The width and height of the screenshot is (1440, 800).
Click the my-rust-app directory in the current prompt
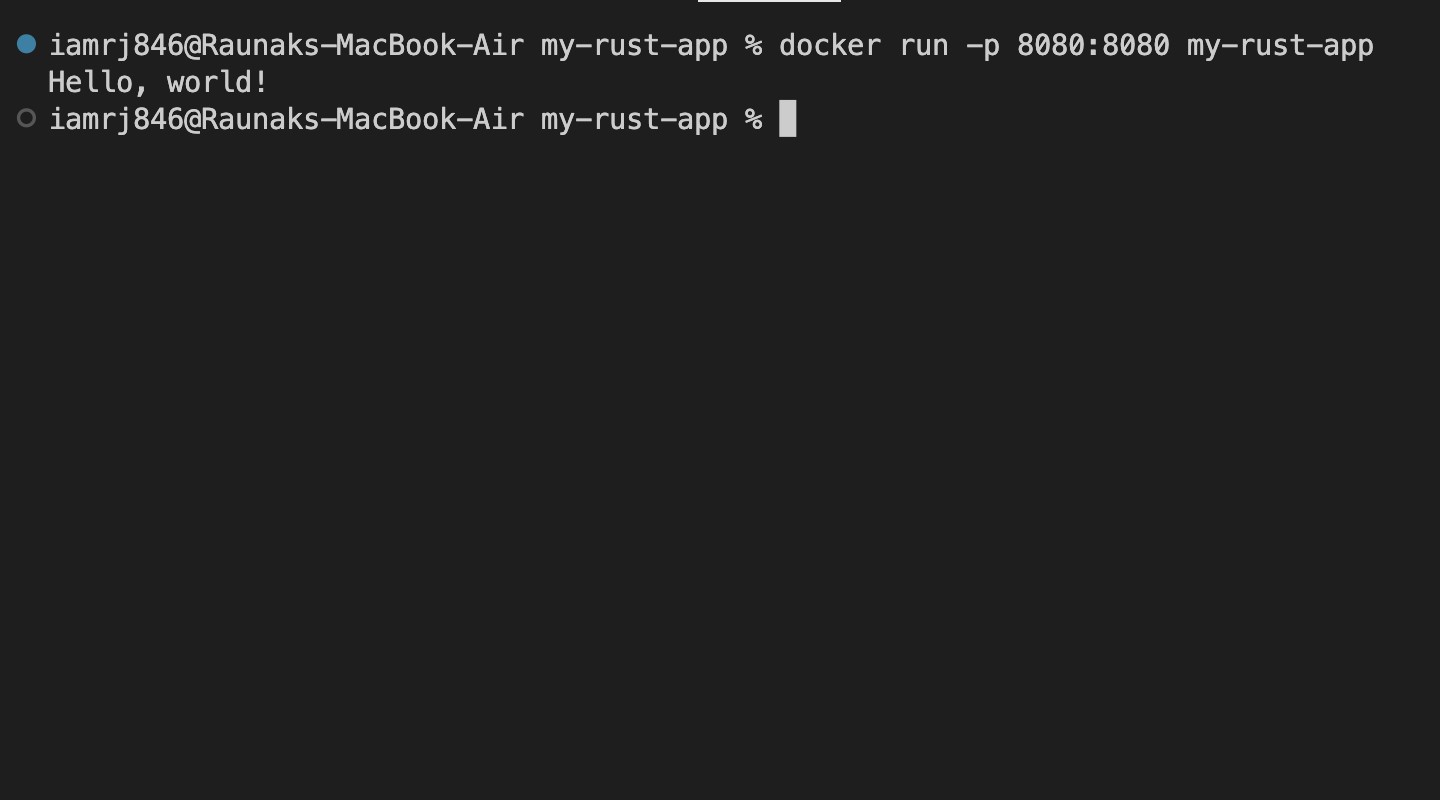634,120
